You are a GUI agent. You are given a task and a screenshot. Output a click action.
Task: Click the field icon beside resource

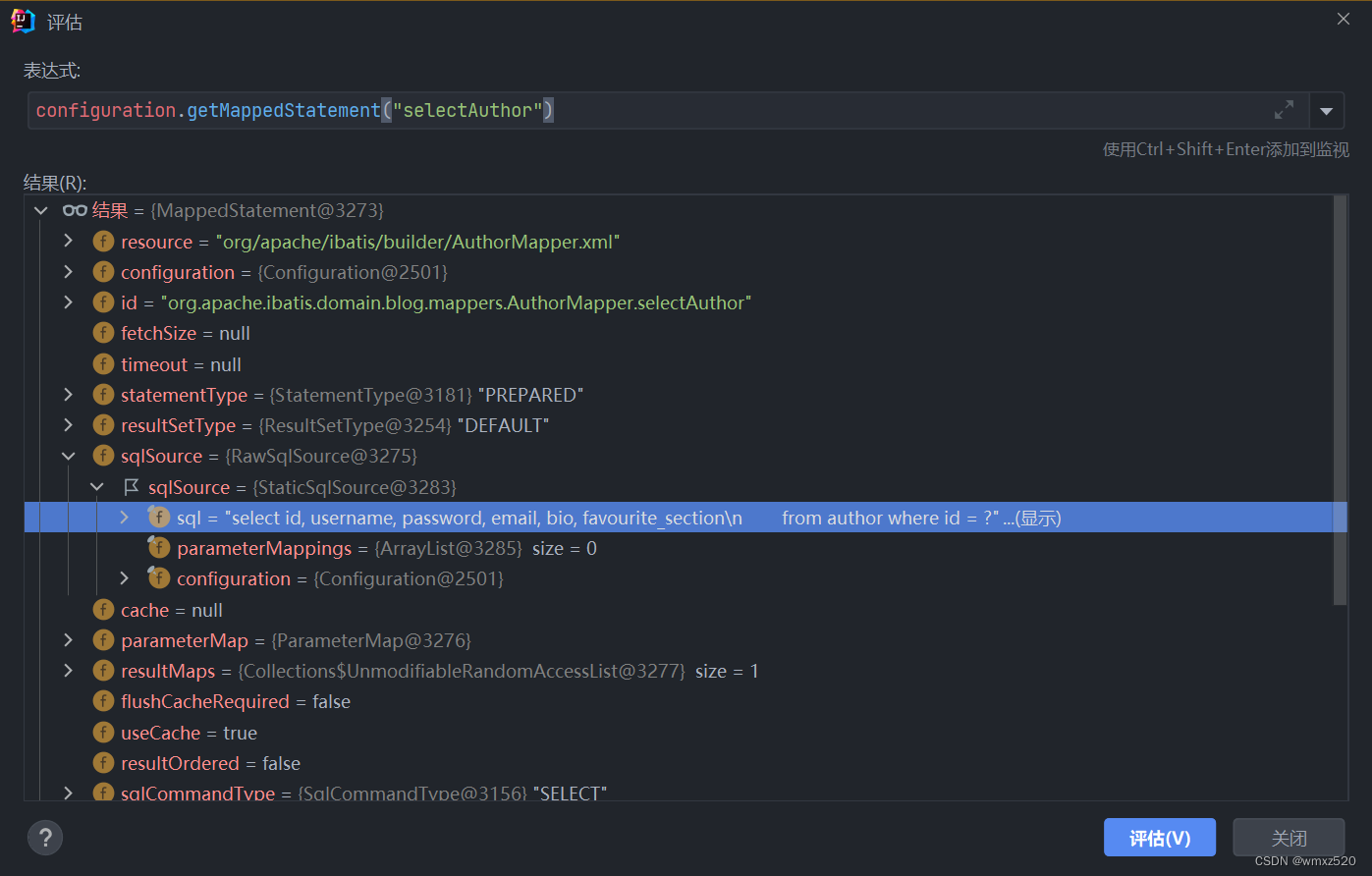coord(103,242)
